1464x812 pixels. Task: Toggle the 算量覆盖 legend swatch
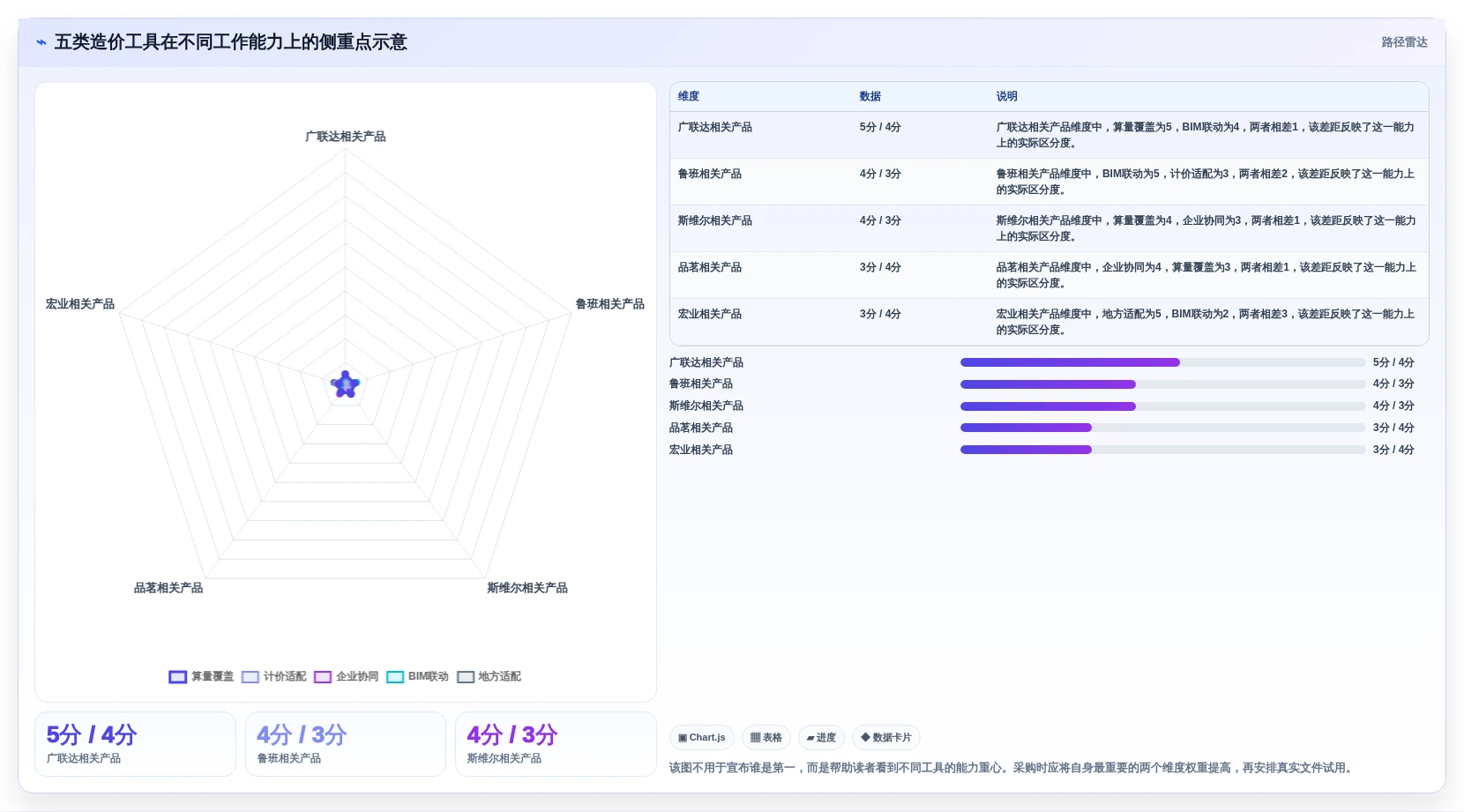coord(177,677)
